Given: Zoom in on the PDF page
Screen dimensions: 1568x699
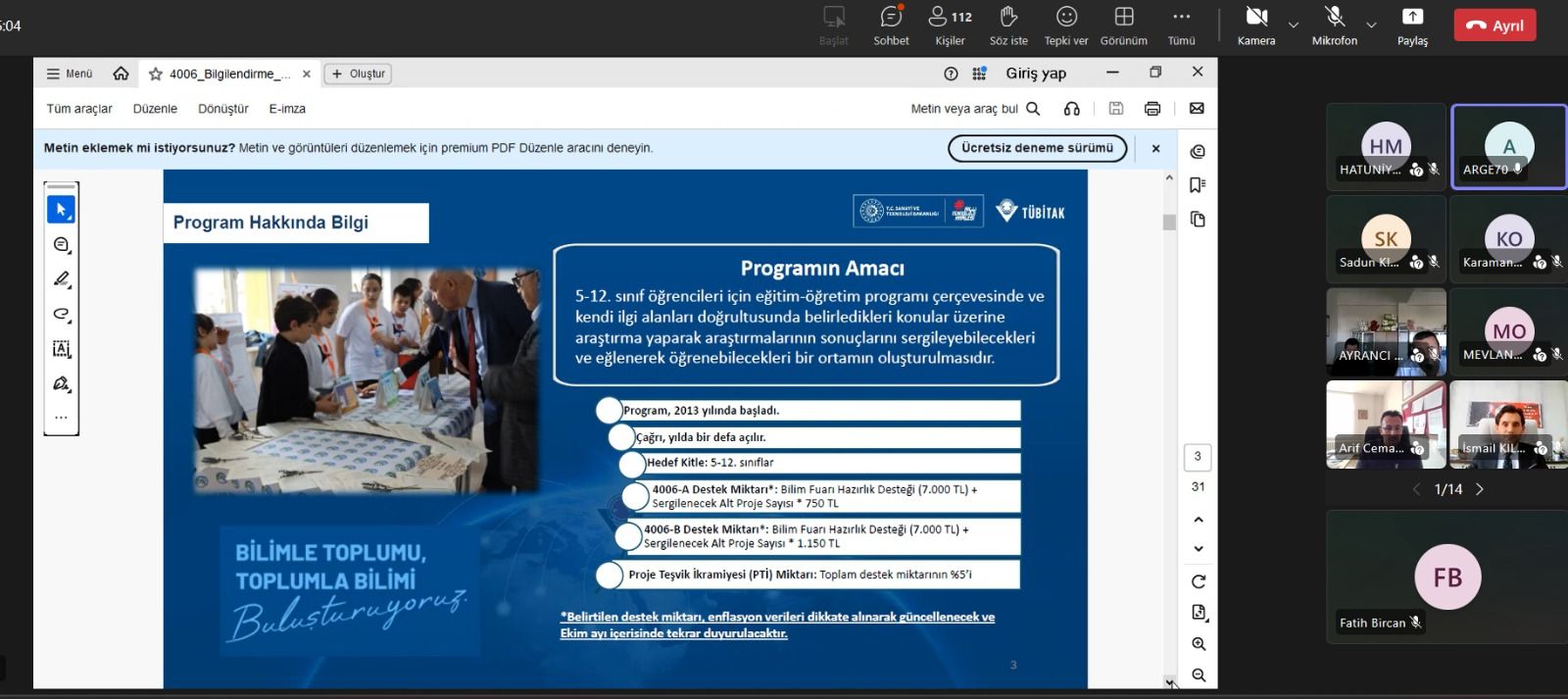Looking at the screenshot, I should [1198, 644].
